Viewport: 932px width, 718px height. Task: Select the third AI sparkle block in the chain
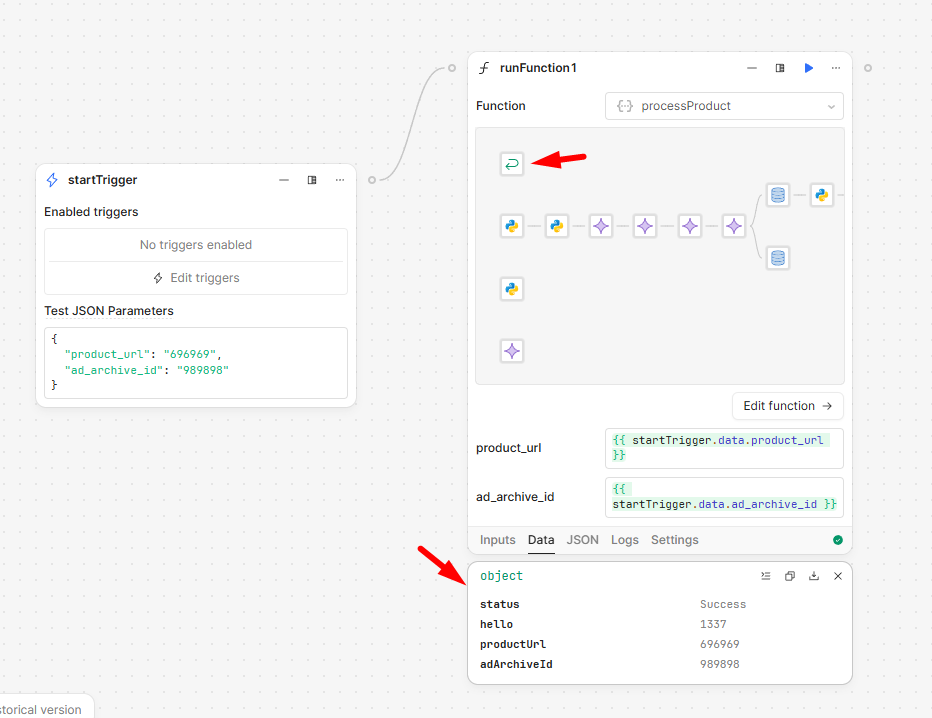pos(689,226)
